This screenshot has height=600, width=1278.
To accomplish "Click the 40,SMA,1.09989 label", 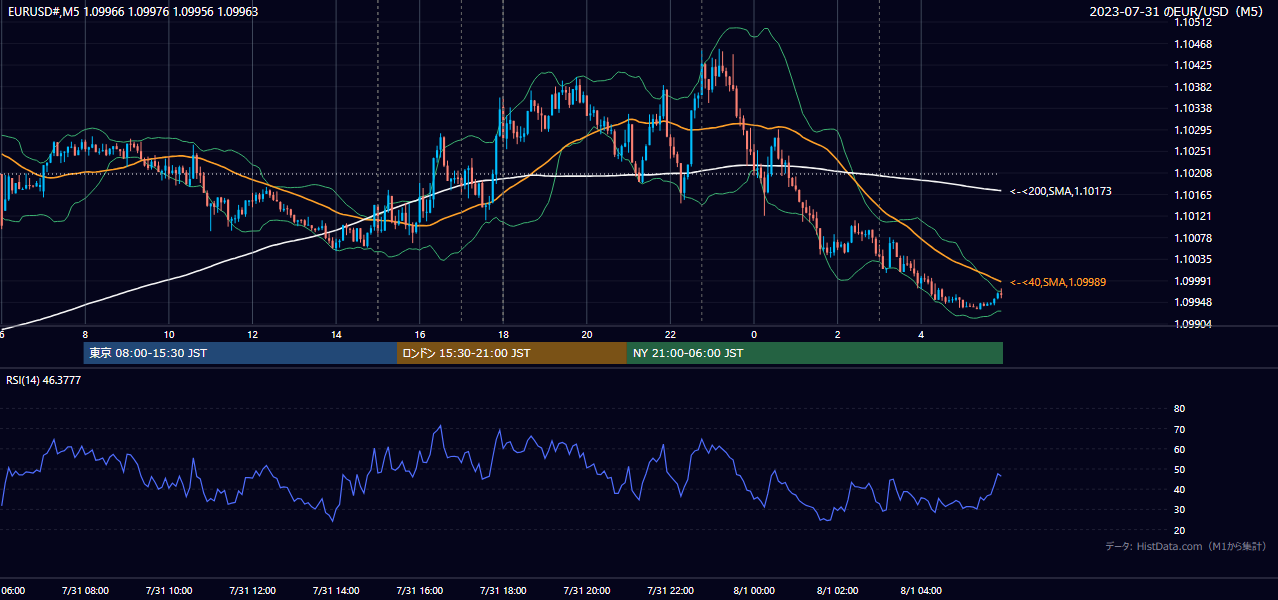I will (x=1057, y=283).
